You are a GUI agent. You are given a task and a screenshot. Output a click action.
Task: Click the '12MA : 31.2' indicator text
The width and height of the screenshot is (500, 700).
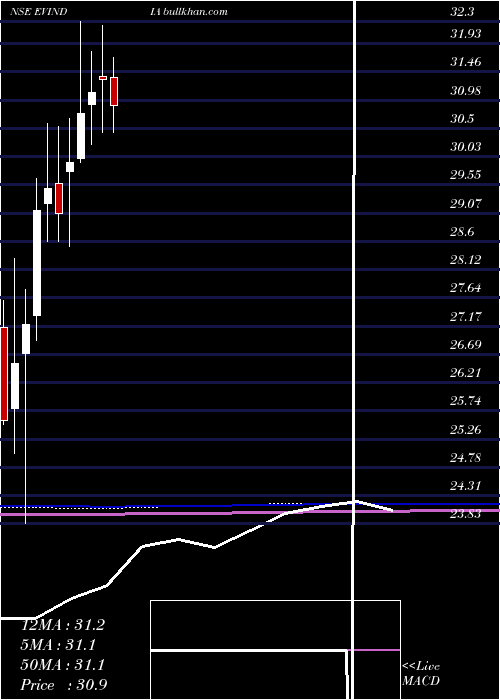(x=63, y=625)
